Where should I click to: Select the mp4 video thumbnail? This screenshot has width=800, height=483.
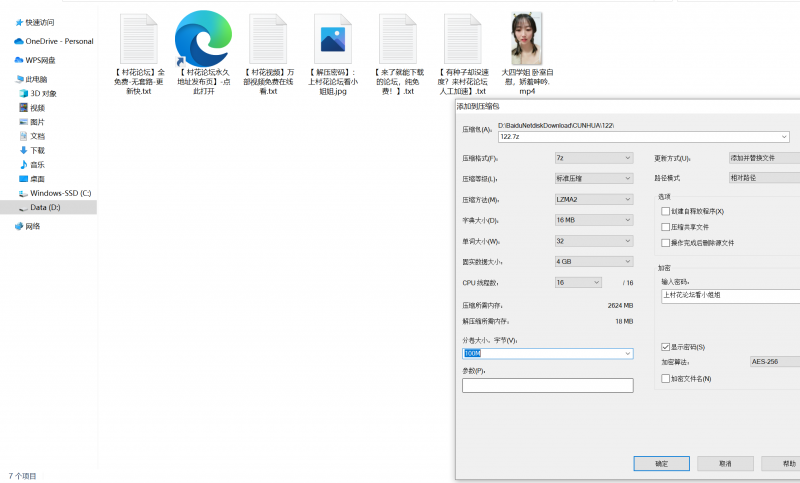(527, 39)
